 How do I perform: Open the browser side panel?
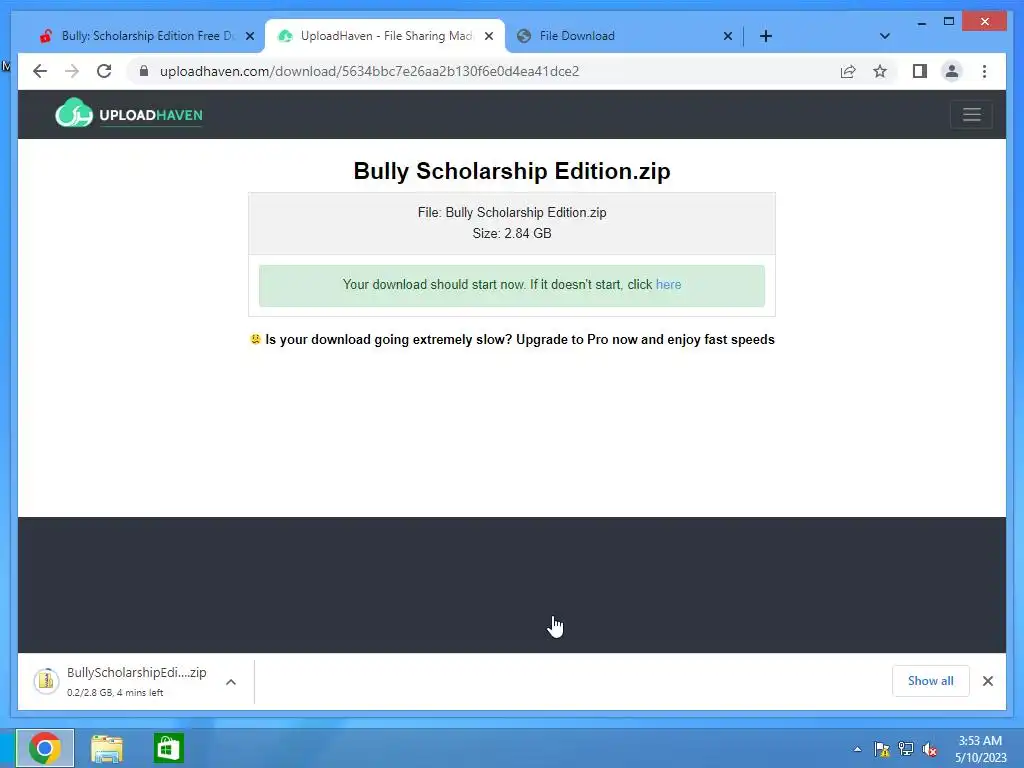coord(920,71)
